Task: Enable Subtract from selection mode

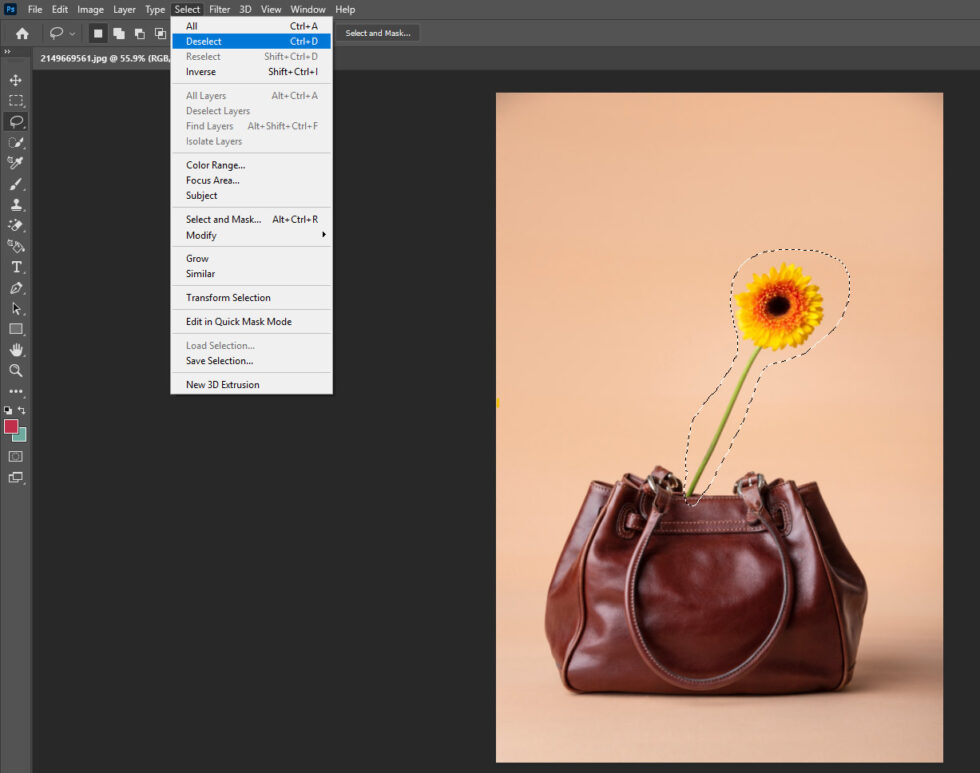Action: point(139,33)
